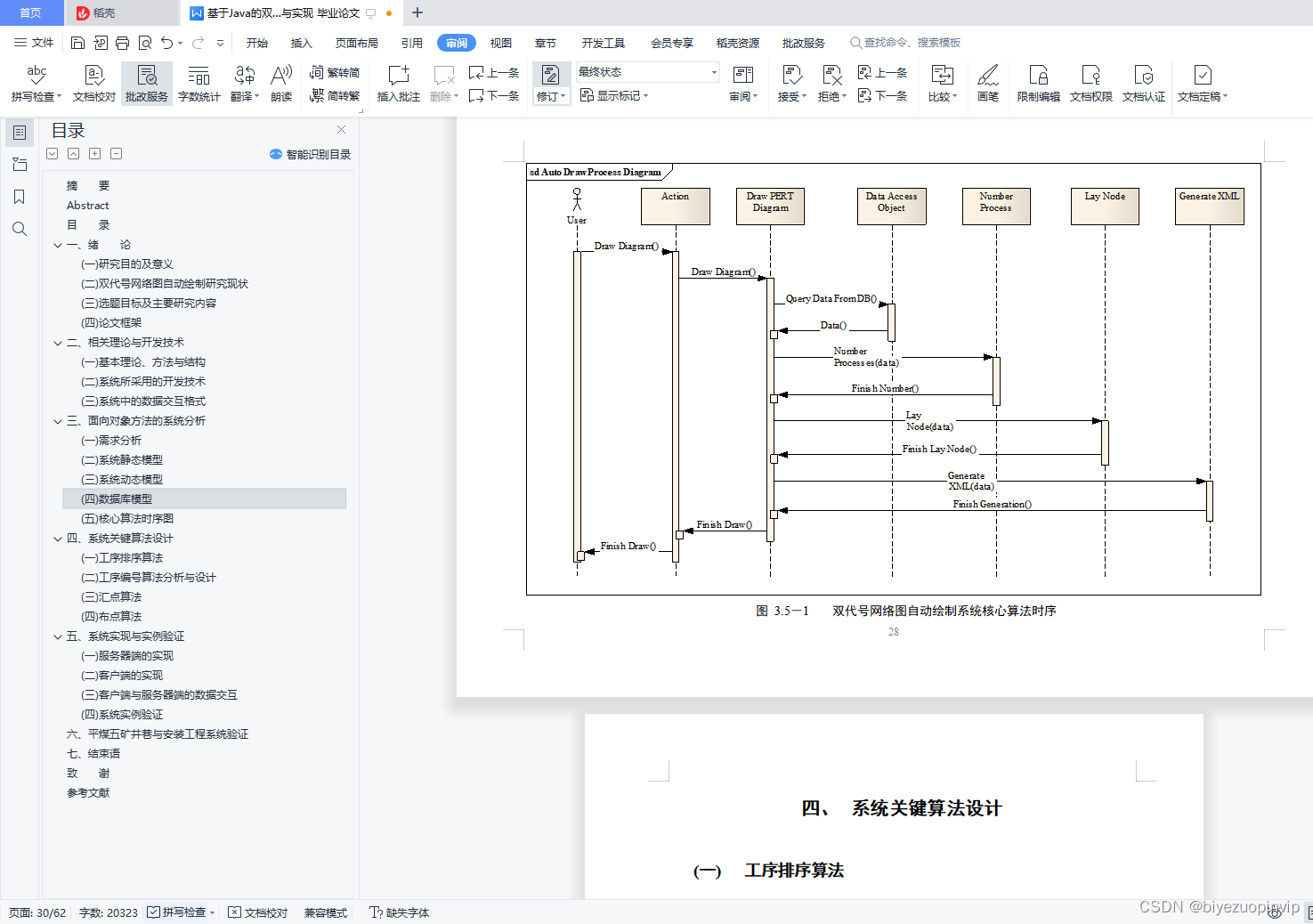This screenshot has height=924, width=1313.
Task: Click the print icon in quick toolbar
Action: tap(122, 43)
